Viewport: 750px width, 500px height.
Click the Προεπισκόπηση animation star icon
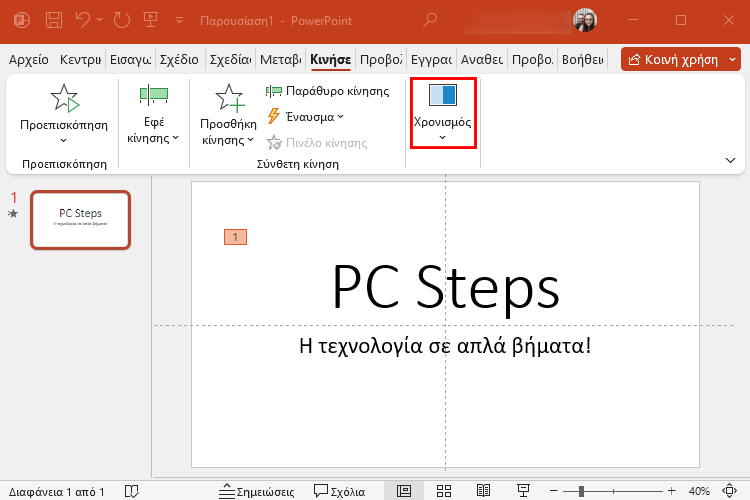click(x=65, y=98)
